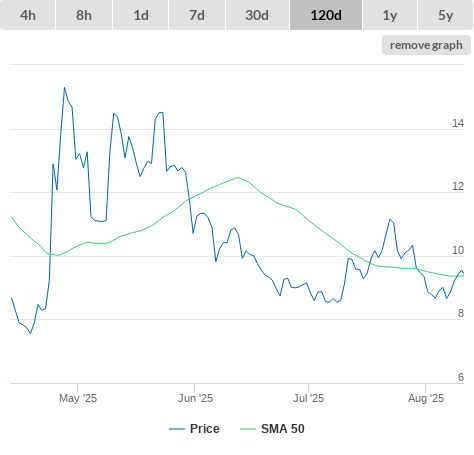Click the Jul '25 axis label
The height and width of the screenshot is (455, 474).
308,398
